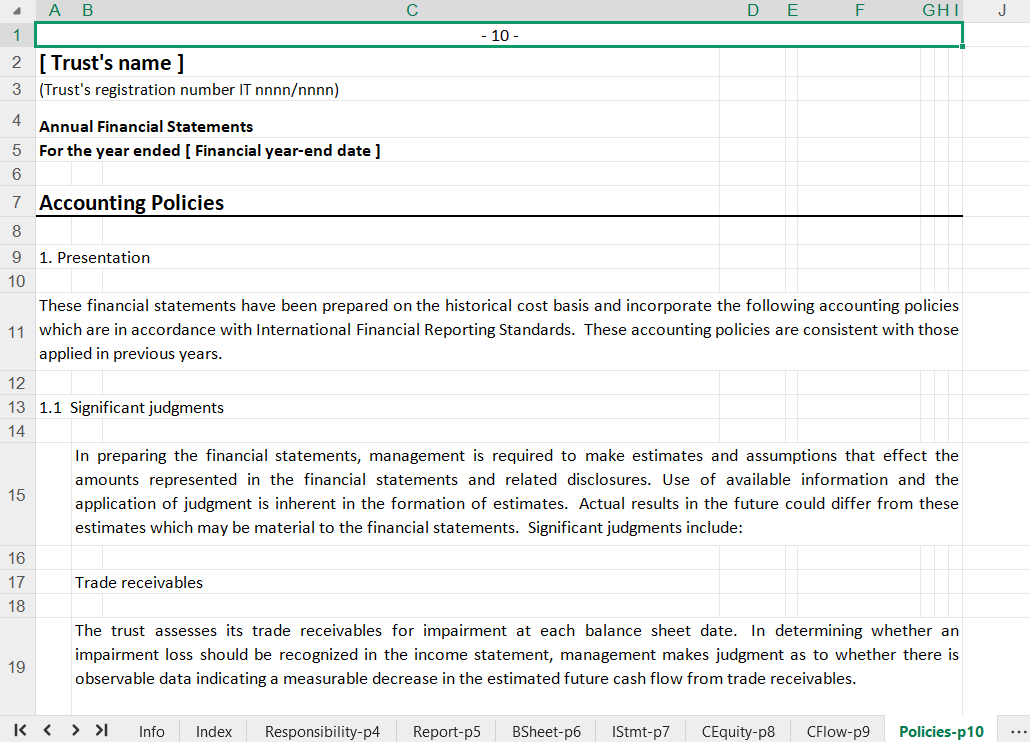The image size is (1030, 742).
Task: Select column F header
Action: [x=860, y=11]
